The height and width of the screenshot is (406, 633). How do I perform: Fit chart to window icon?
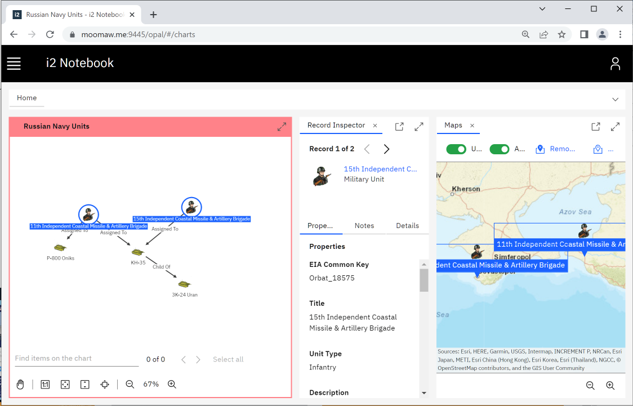pos(65,384)
